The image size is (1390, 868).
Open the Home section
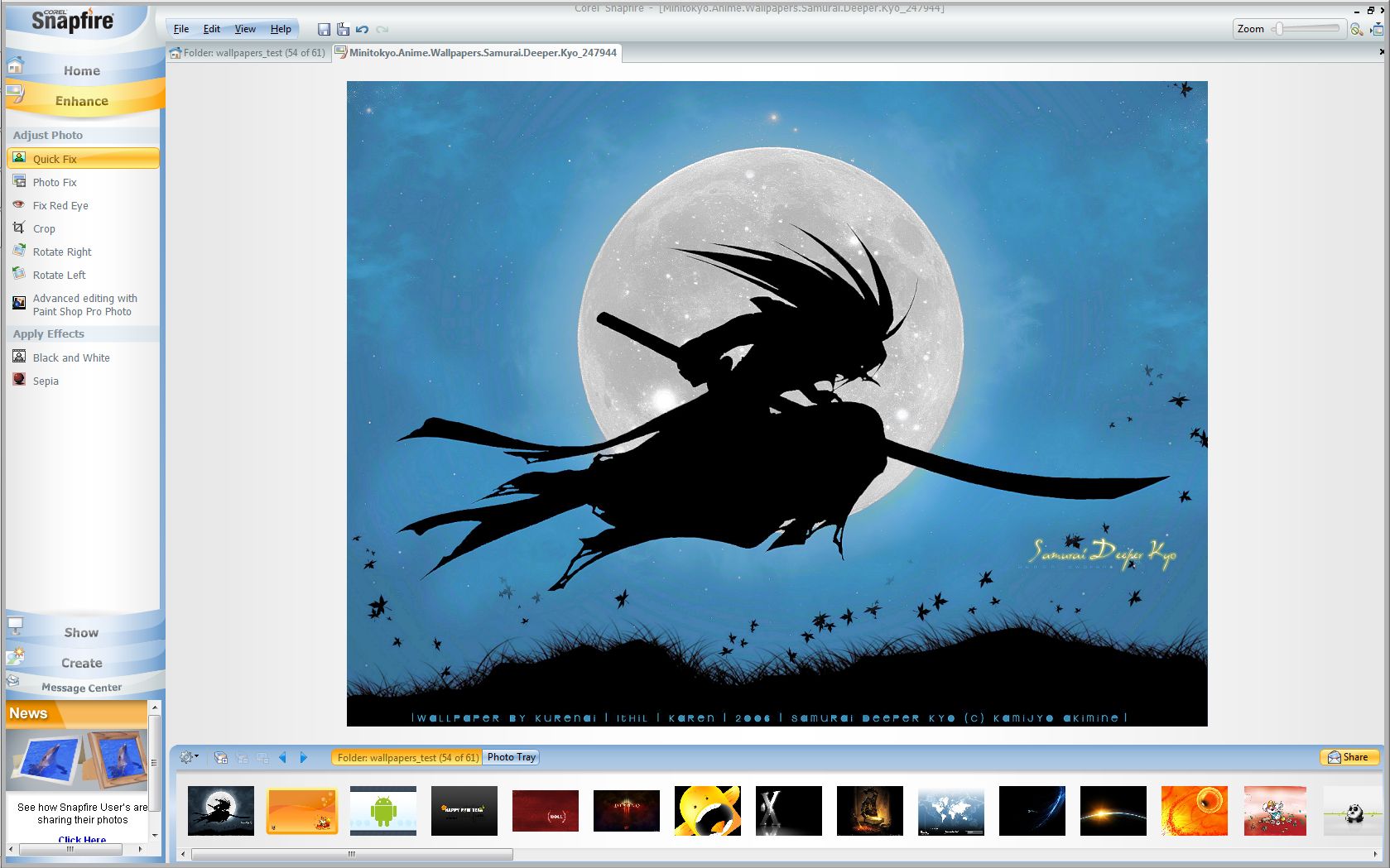click(x=82, y=70)
